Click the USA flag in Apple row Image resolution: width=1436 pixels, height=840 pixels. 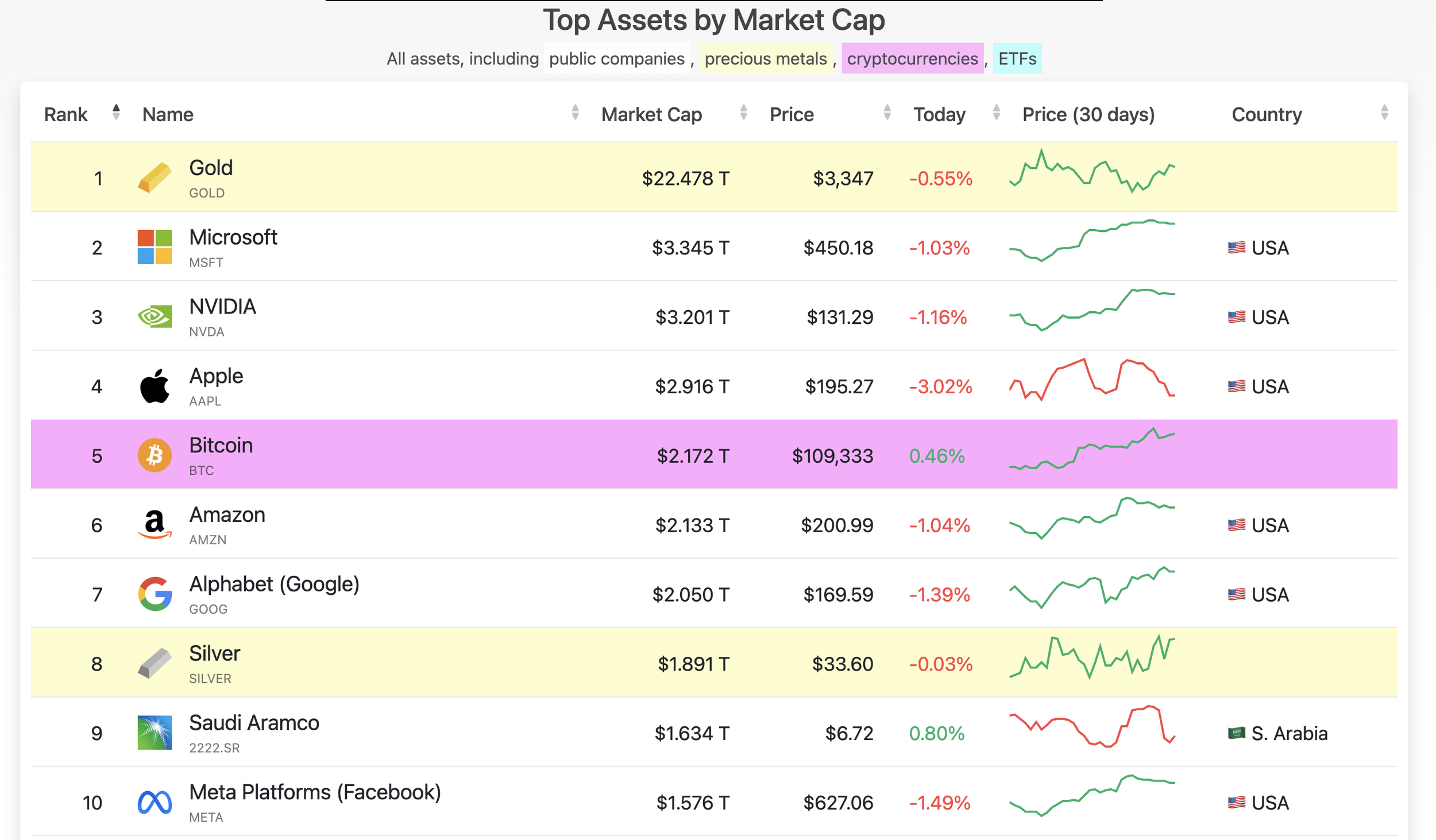click(x=1236, y=386)
